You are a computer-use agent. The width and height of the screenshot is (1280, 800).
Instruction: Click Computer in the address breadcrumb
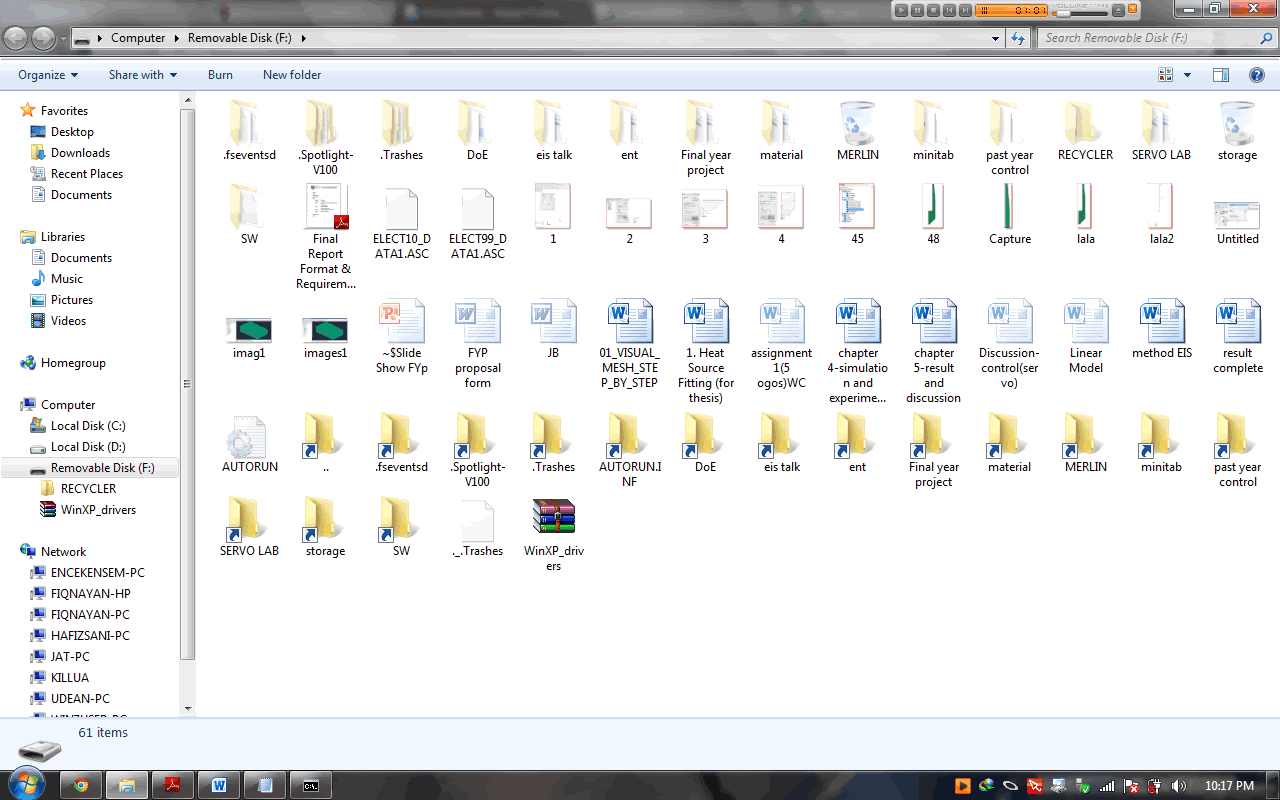(x=138, y=38)
